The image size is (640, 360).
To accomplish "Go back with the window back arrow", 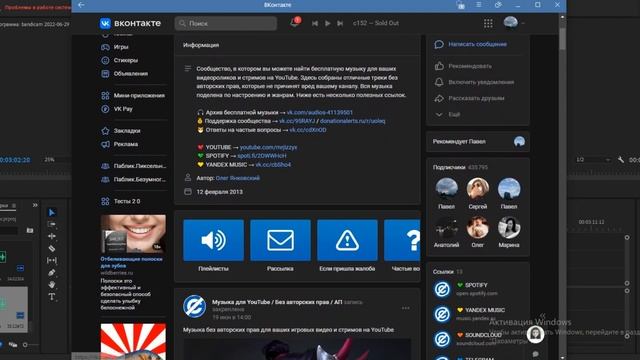I will [81, 5].
